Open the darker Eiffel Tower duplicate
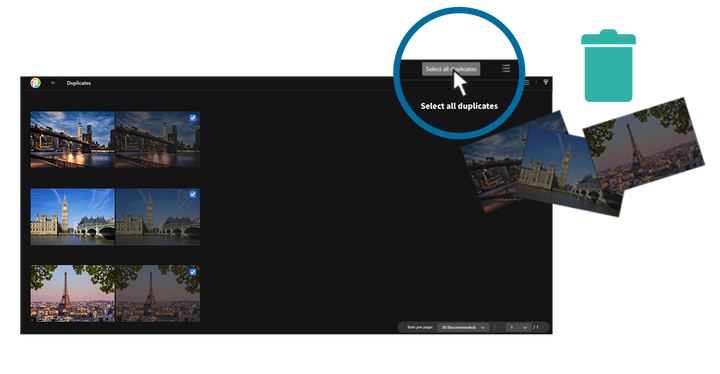The width and height of the screenshot is (720, 374). click(158, 293)
